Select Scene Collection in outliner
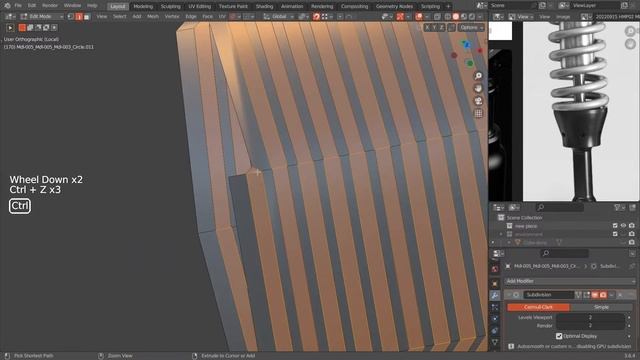The height and width of the screenshot is (360, 640). coord(524,218)
